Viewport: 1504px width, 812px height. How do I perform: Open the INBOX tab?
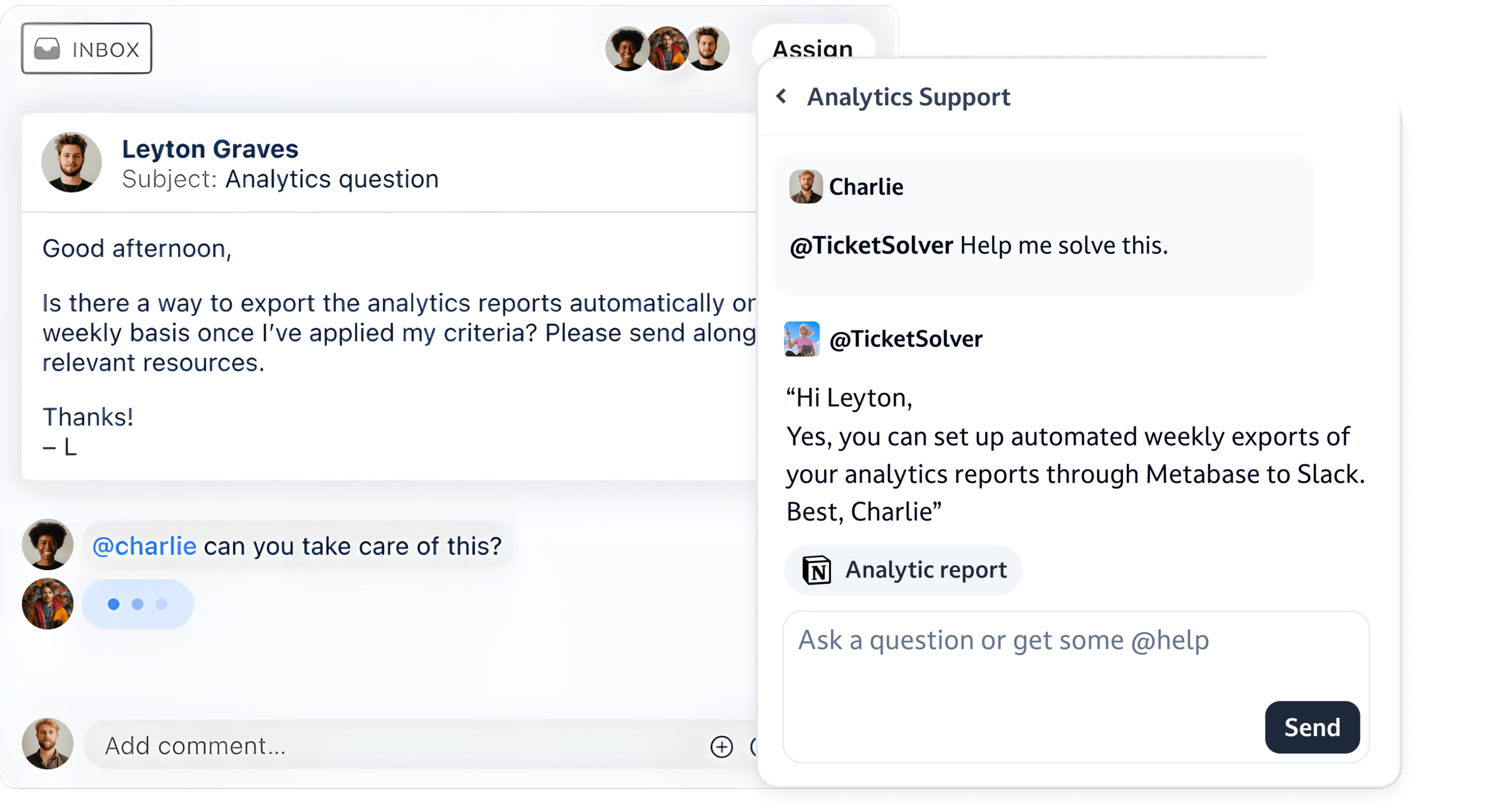(x=86, y=48)
